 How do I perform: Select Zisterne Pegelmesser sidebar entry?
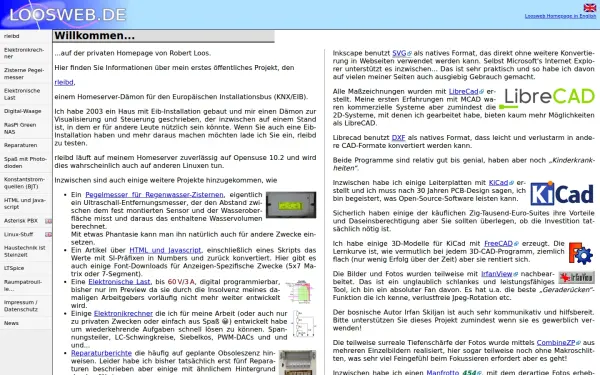tap(26, 73)
